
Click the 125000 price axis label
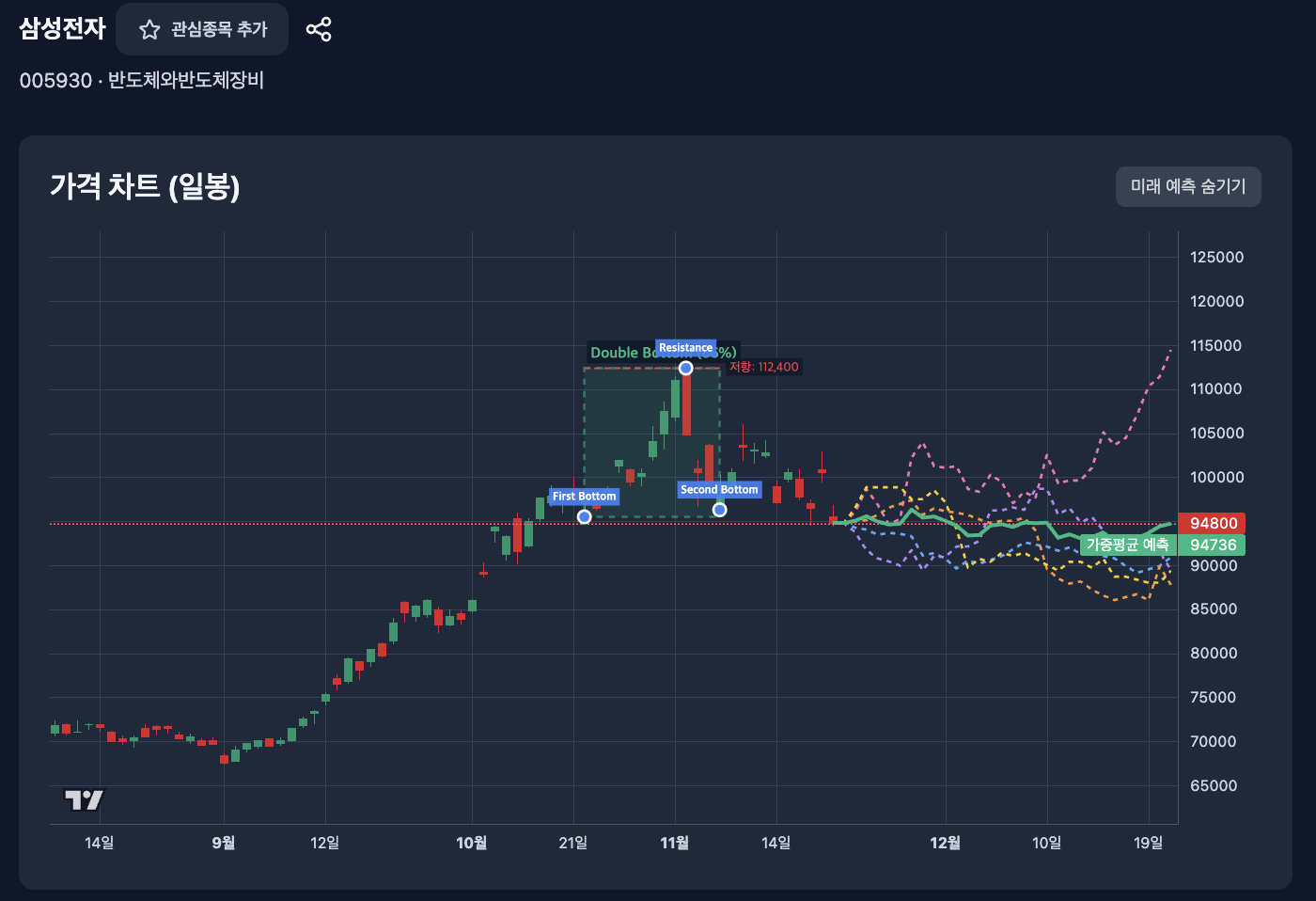tap(1216, 257)
